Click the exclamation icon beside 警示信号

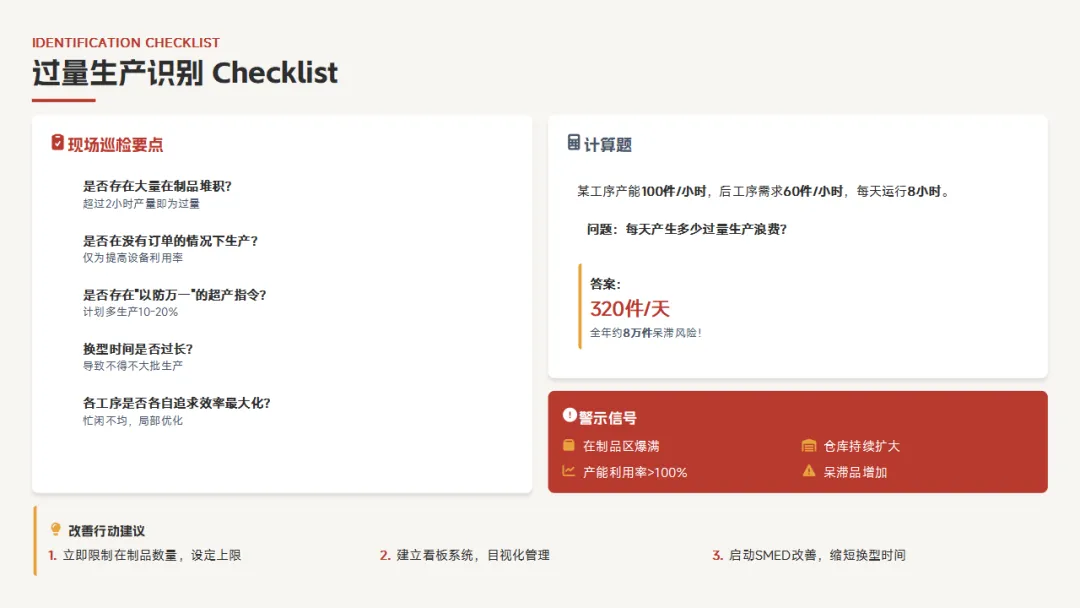click(x=569, y=415)
